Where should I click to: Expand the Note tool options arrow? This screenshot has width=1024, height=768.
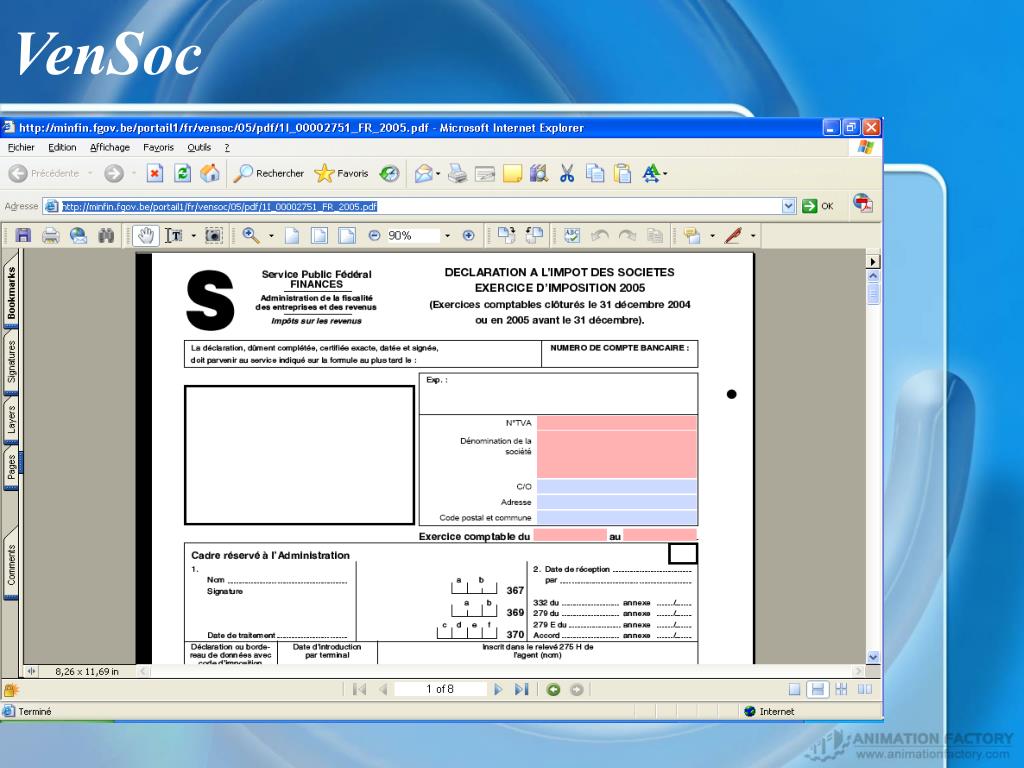pyautogui.click(x=712, y=236)
